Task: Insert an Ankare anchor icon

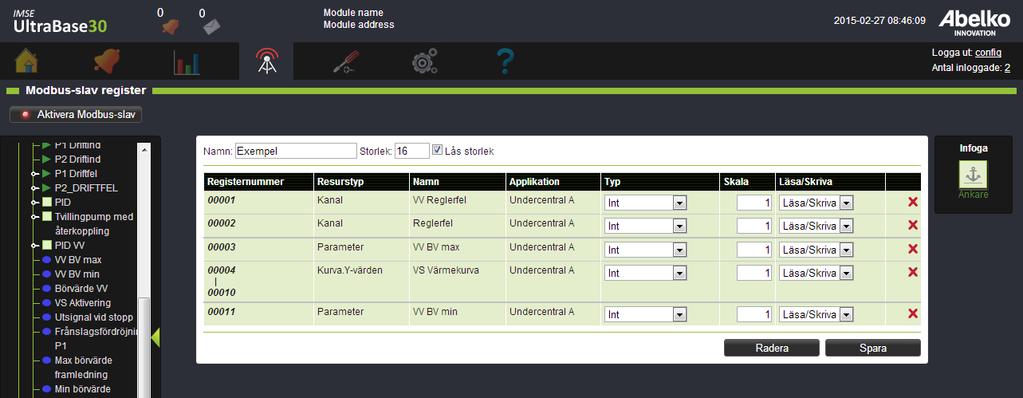Action: pos(973,175)
